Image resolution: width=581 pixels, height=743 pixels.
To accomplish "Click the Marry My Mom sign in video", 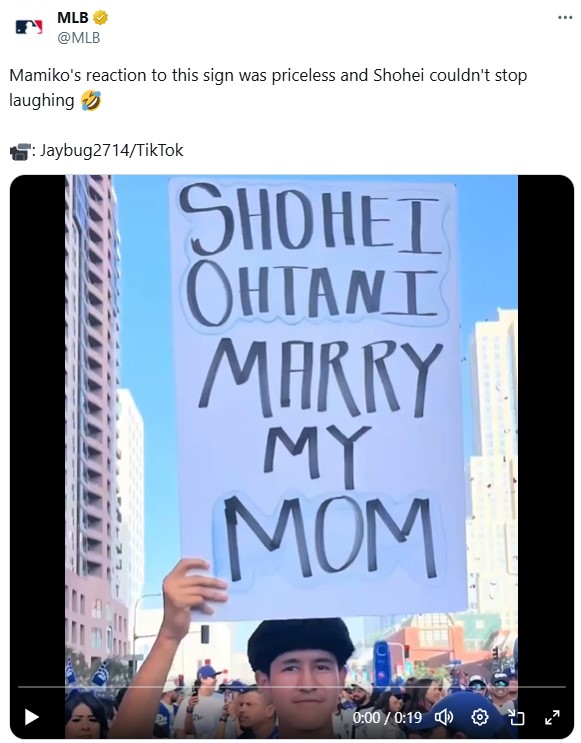I will click(x=314, y=398).
